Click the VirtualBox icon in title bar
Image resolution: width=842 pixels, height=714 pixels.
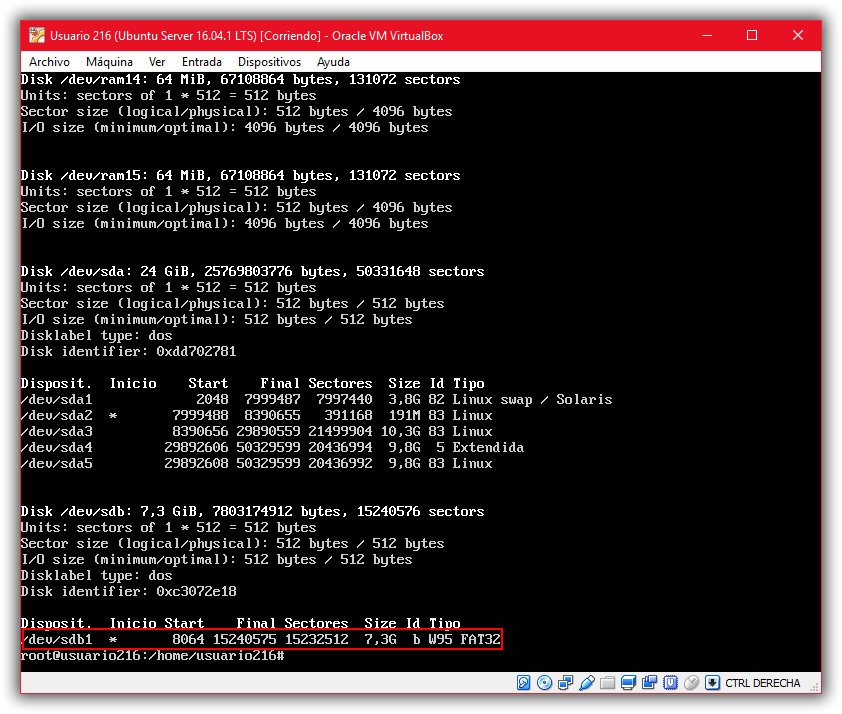(37, 36)
